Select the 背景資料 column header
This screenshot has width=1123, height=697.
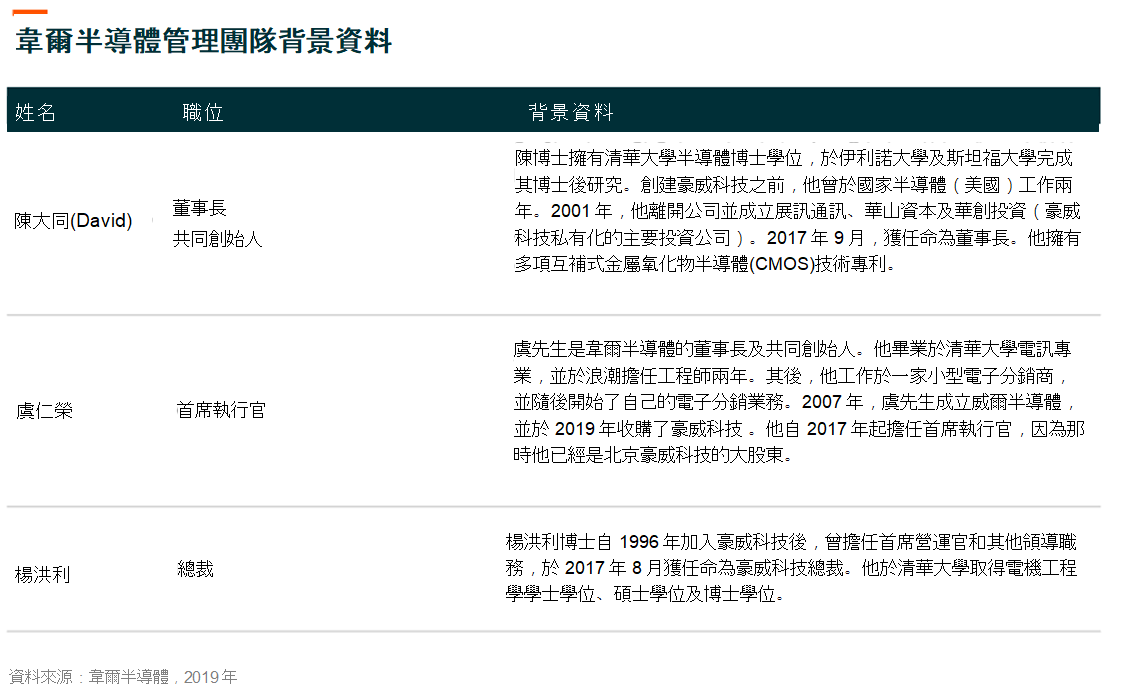571,112
